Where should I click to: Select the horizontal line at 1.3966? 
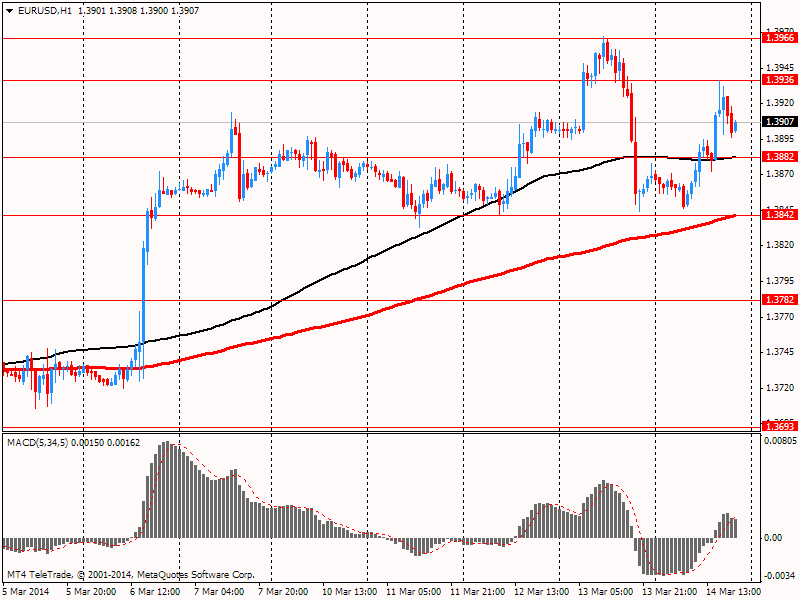click(381, 38)
